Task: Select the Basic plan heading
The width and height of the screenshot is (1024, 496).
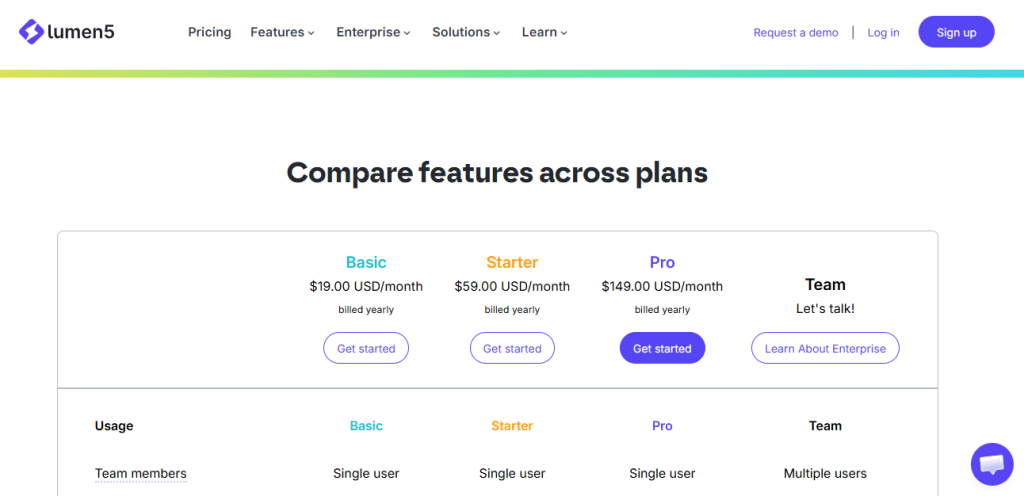Action: 366,262
